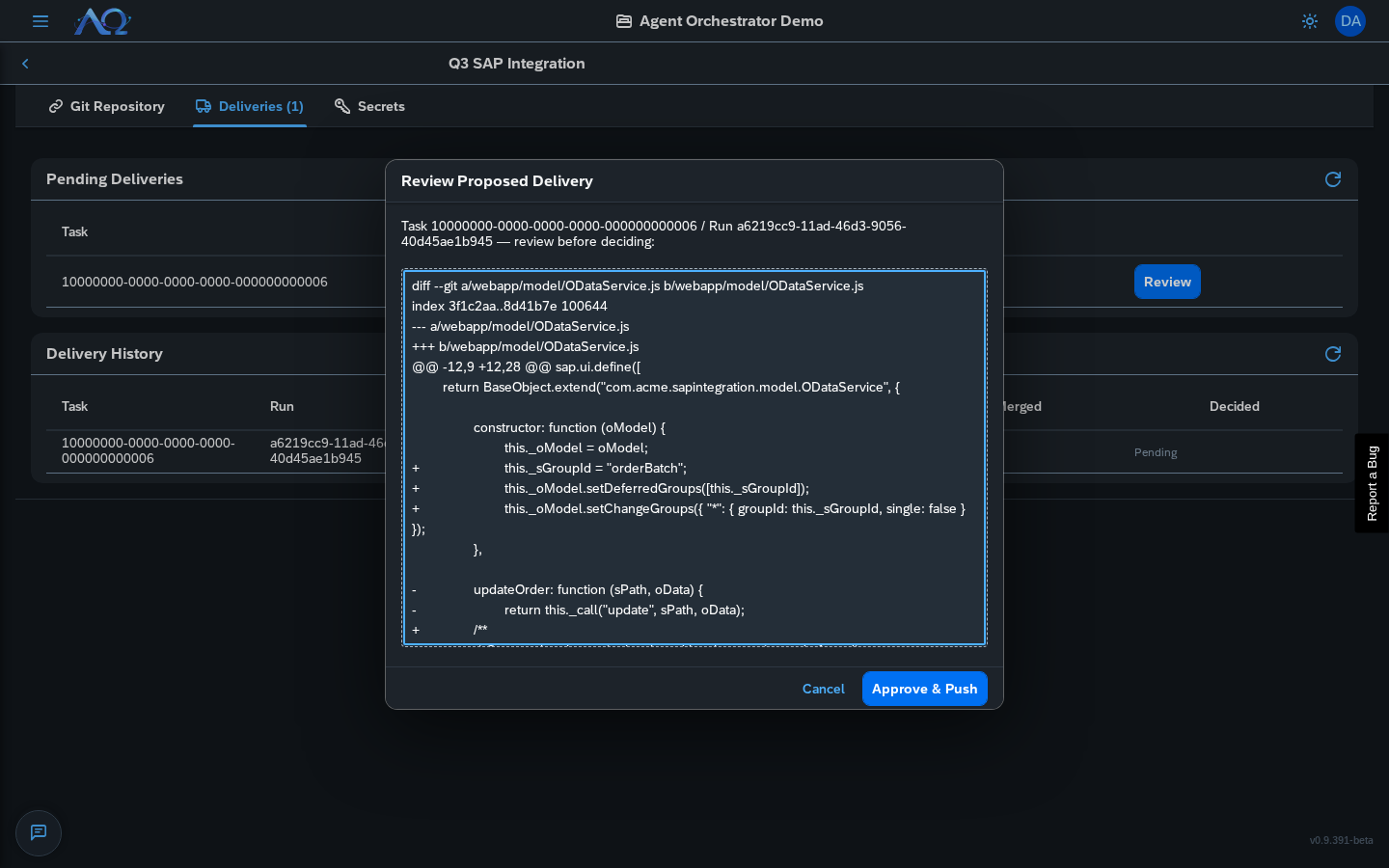1389x868 pixels.
Task: Click the version v0.9.391-beta label
Action: (x=1341, y=841)
